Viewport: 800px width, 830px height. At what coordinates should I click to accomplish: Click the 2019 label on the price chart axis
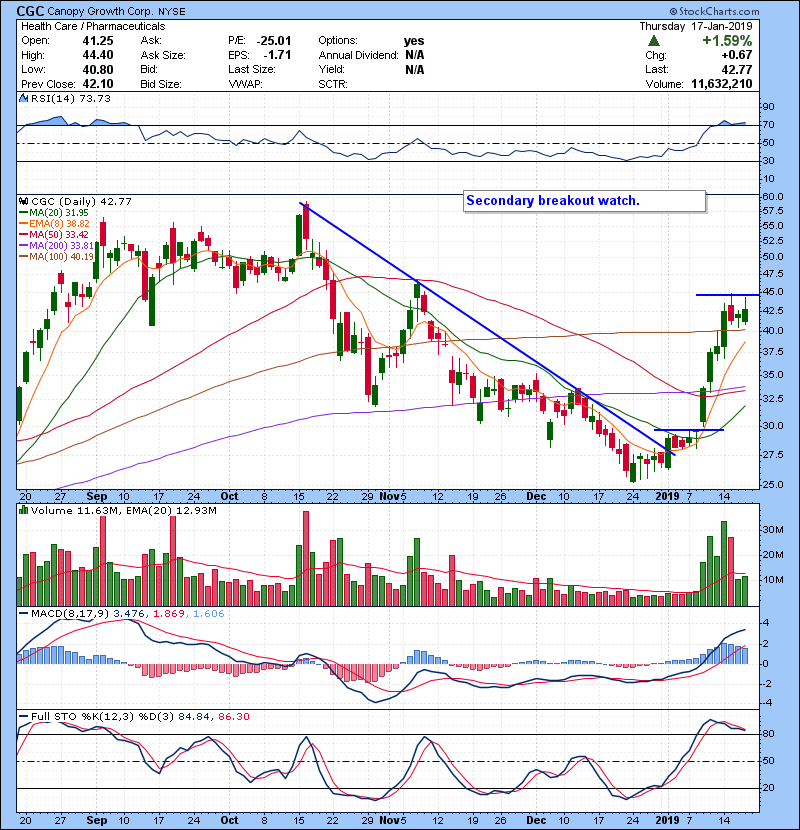click(667, 497)
